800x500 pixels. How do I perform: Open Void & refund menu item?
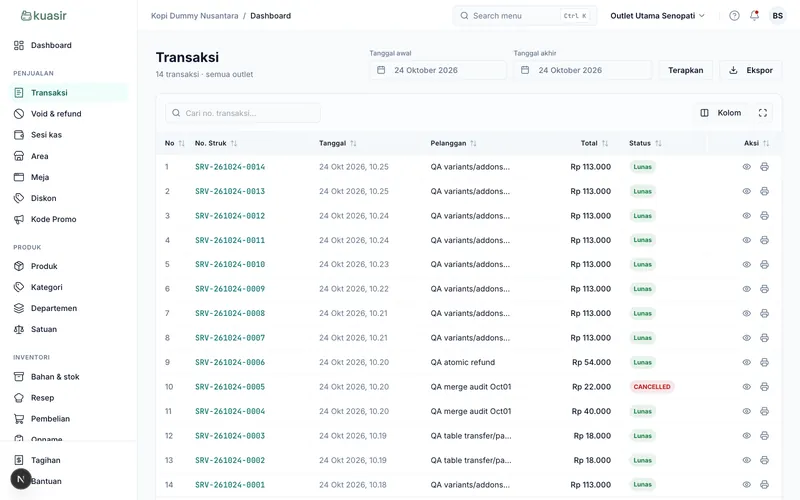click(x=68, y=114)
